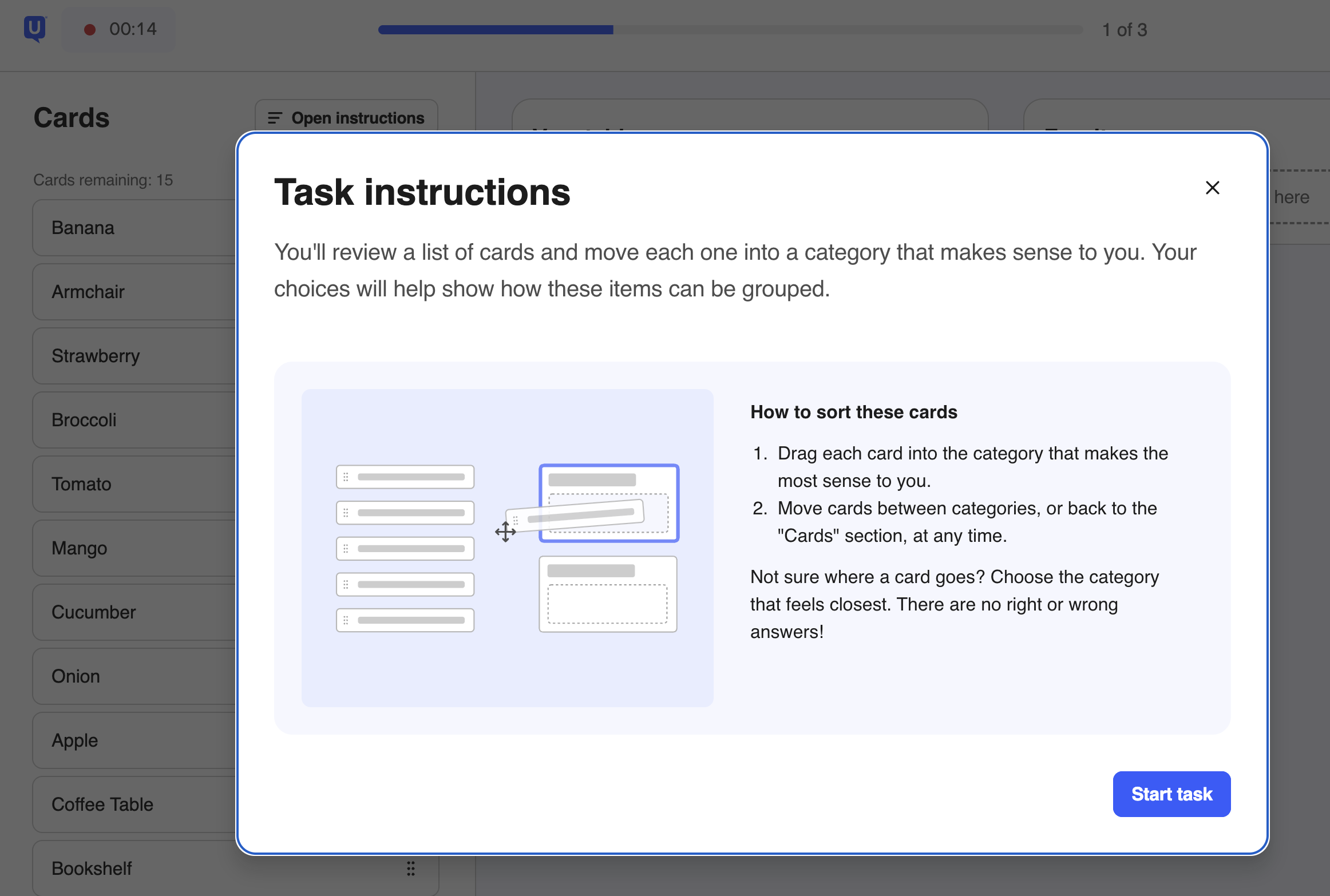
Task: Open instructions button behind dialog
Action: pyautogui.click(x=346, y=117)
